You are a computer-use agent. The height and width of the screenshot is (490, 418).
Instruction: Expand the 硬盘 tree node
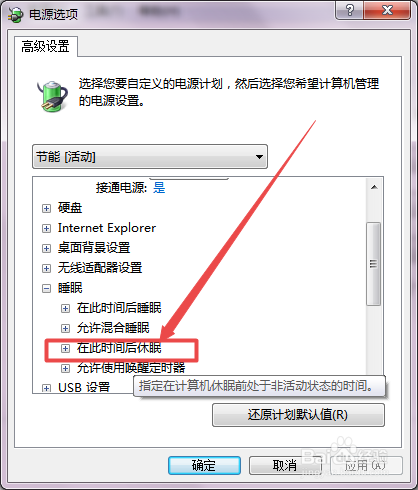46,208
